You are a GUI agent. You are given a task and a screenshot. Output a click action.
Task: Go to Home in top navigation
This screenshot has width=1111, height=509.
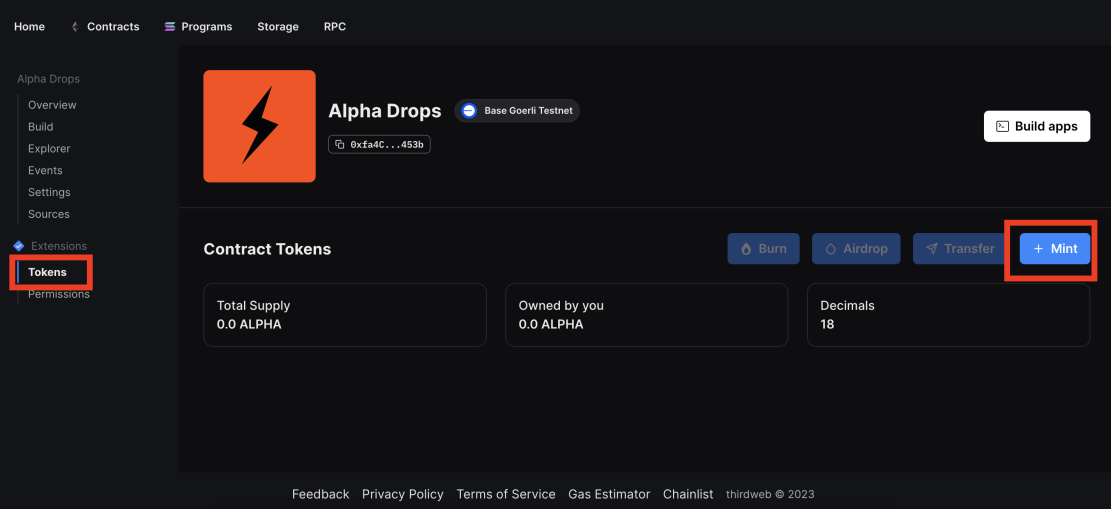point(29,27)
